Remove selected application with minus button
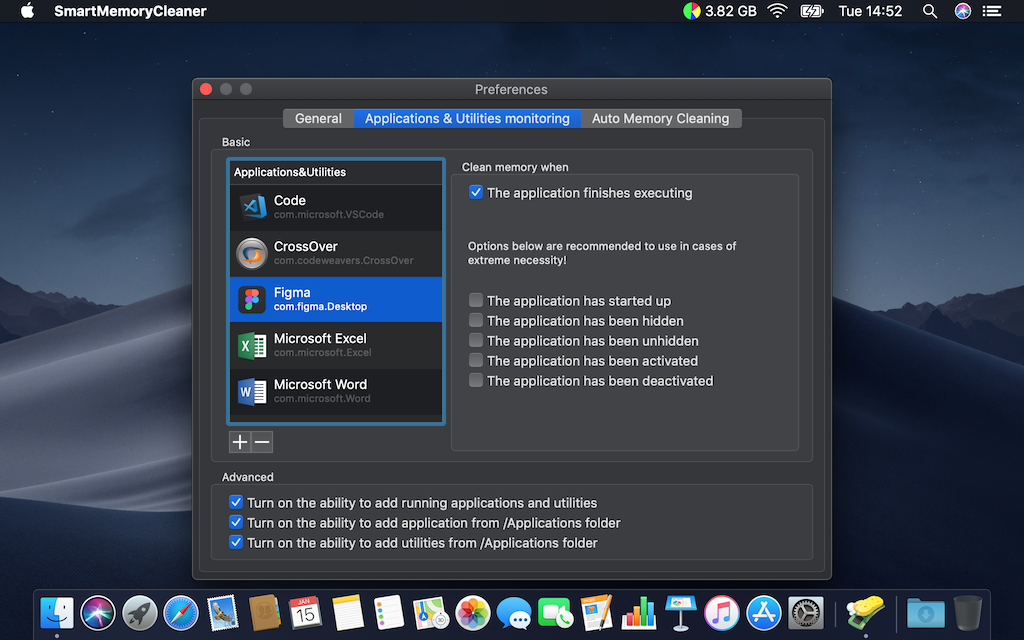 pos(262,442)
